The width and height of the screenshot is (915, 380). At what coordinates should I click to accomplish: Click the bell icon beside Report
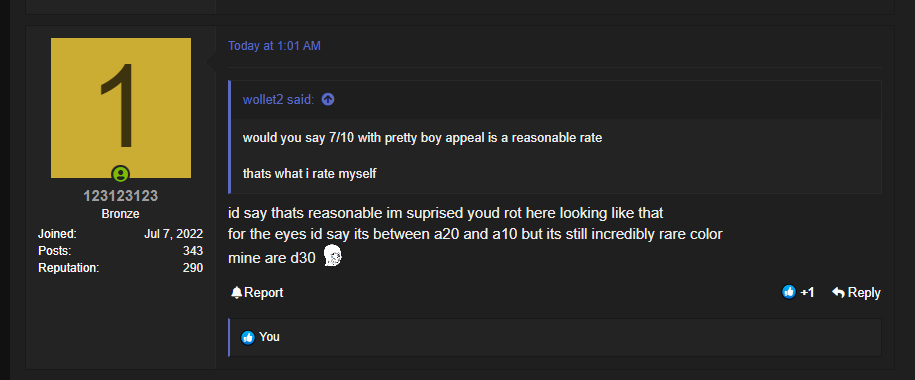236,292
